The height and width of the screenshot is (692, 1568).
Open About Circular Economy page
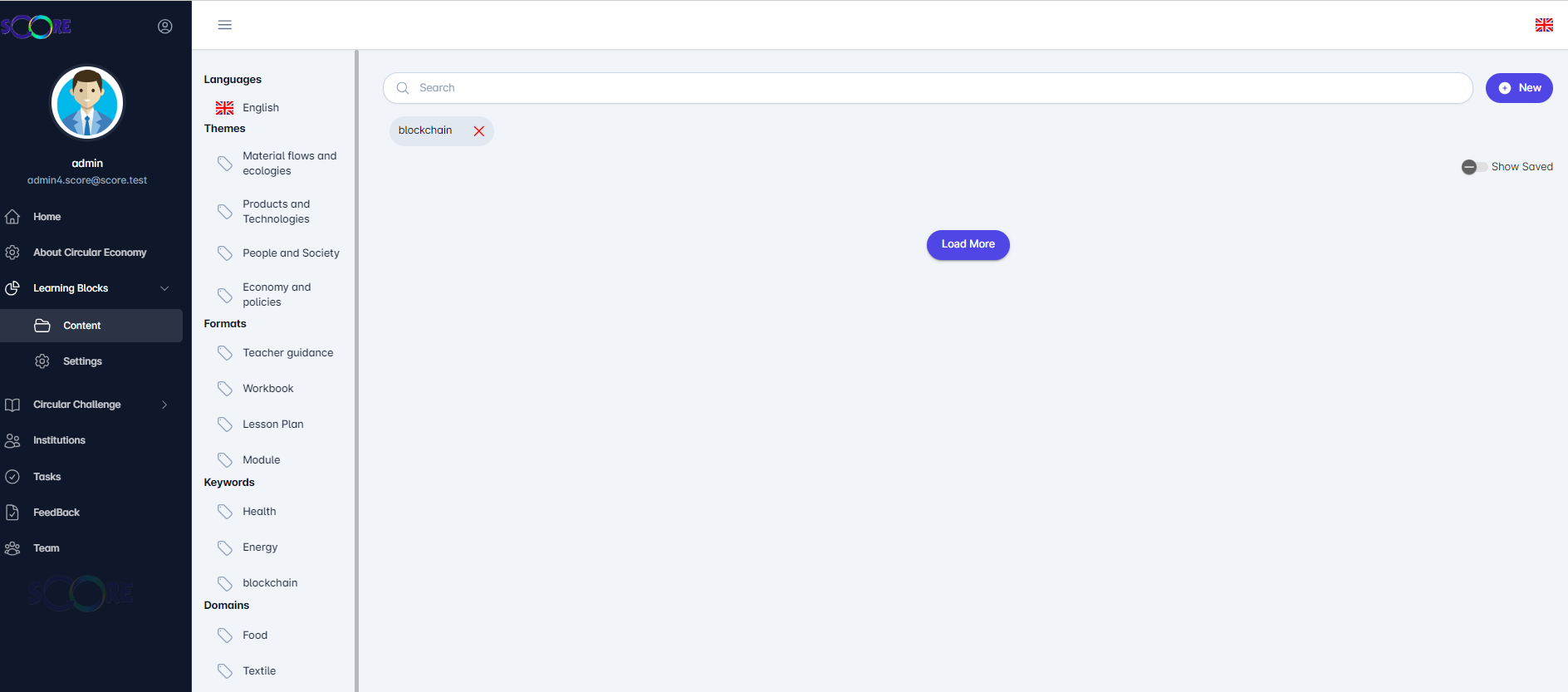(90, 253)
